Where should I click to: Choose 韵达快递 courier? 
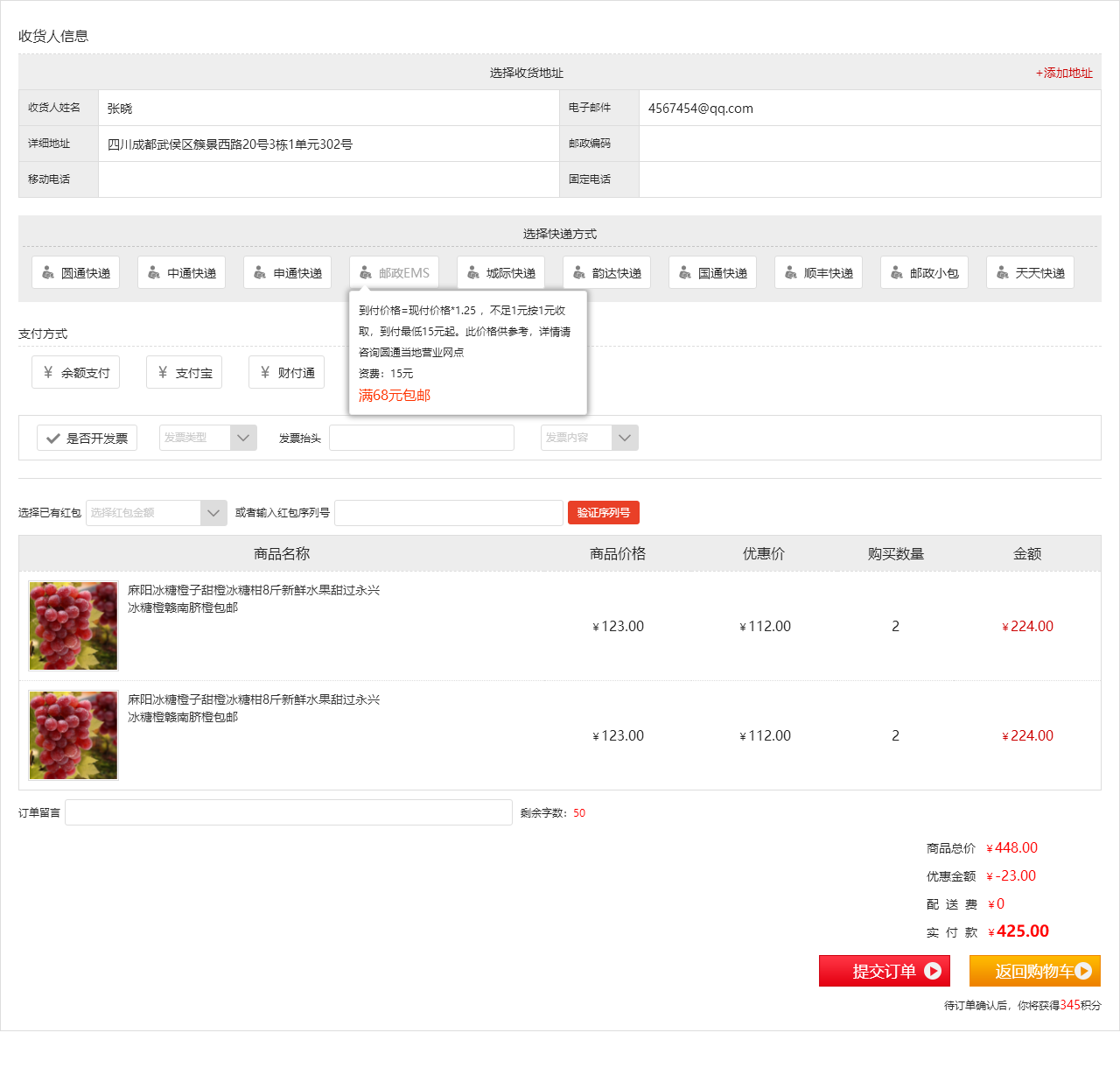(x=606, y=273)
